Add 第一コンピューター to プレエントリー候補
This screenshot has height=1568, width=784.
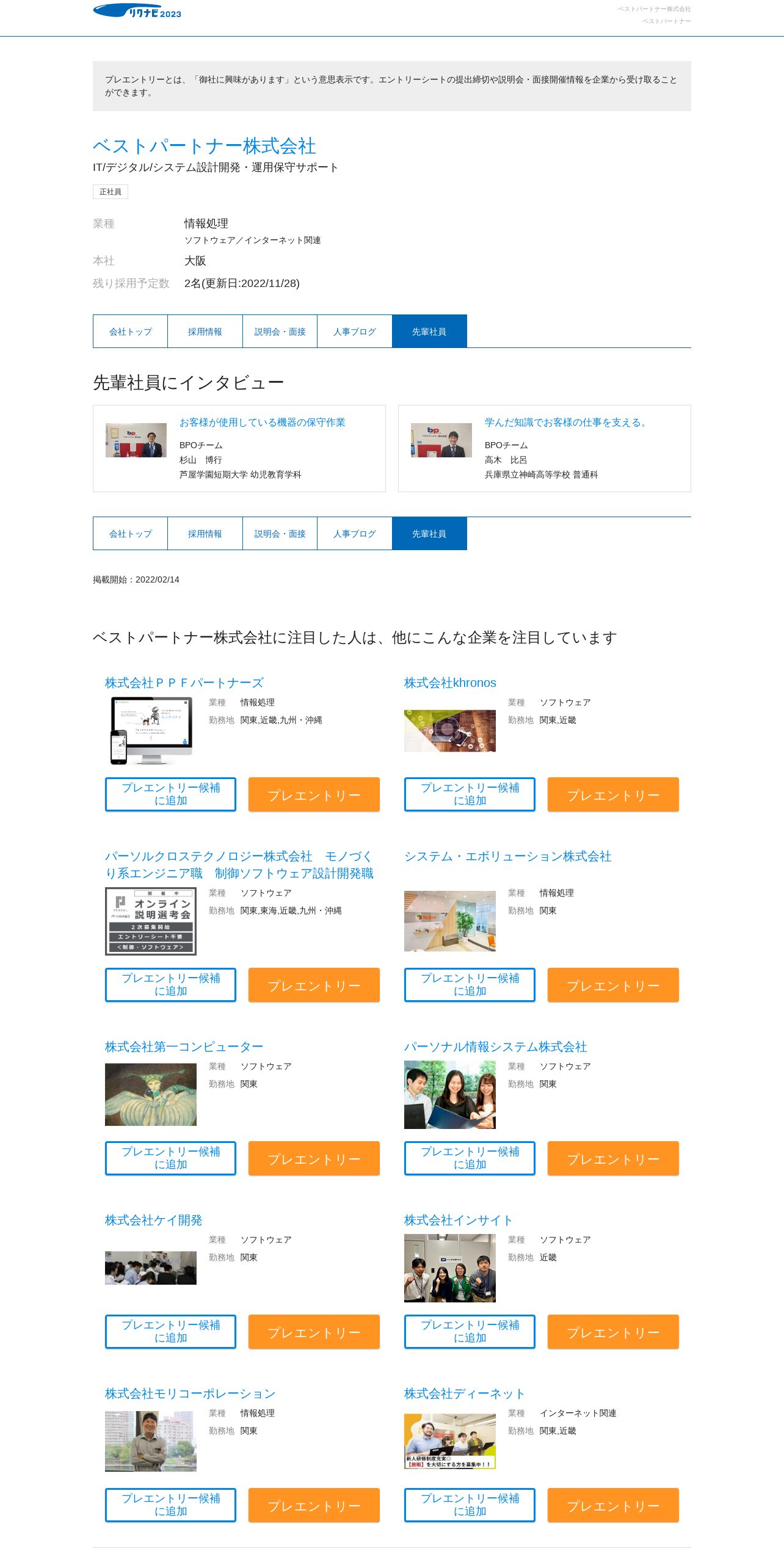click(170, 1158)
